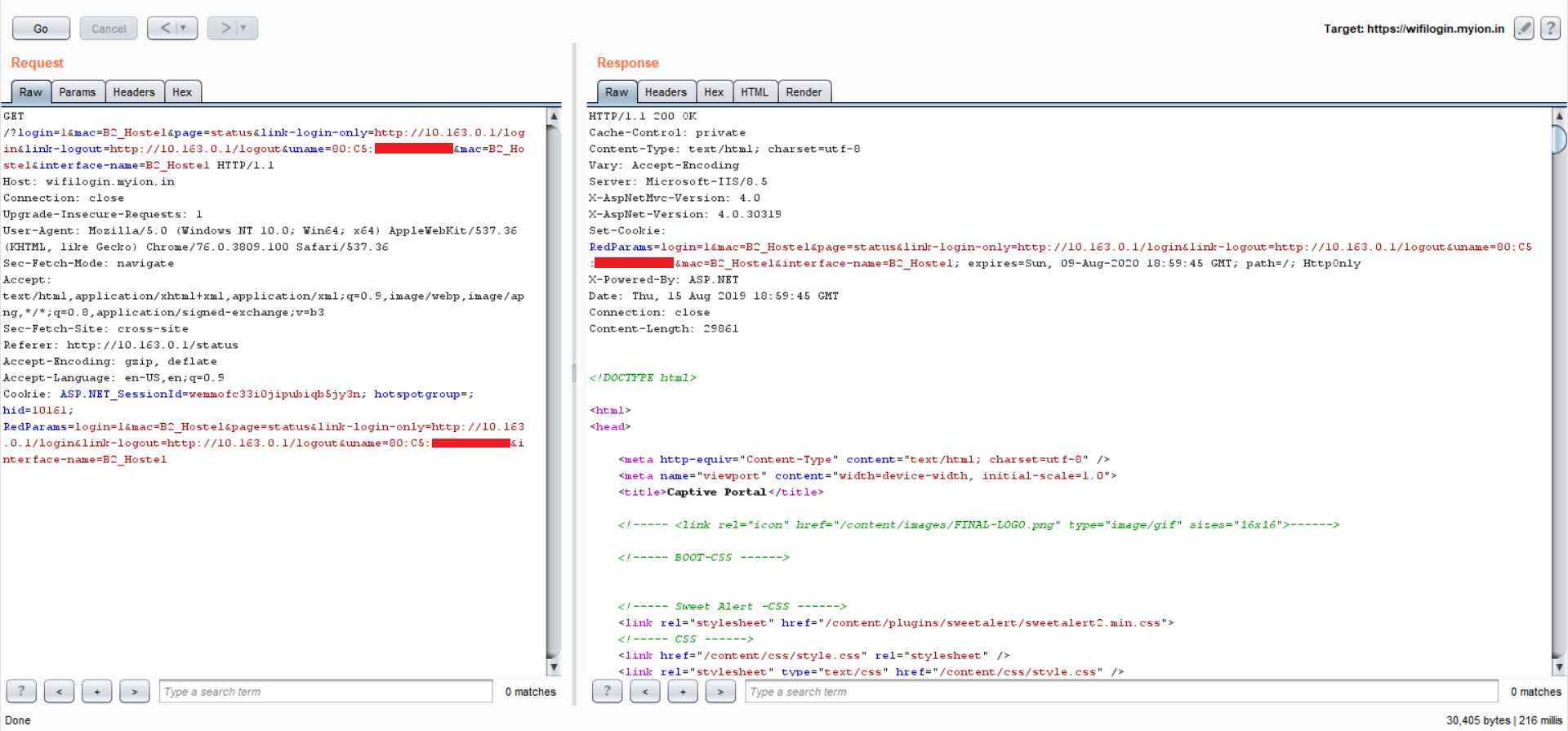This screenshot has width=1568, height=731.
Task: Click response pane scrollbar down arrow
Action: pos(1559,667)
